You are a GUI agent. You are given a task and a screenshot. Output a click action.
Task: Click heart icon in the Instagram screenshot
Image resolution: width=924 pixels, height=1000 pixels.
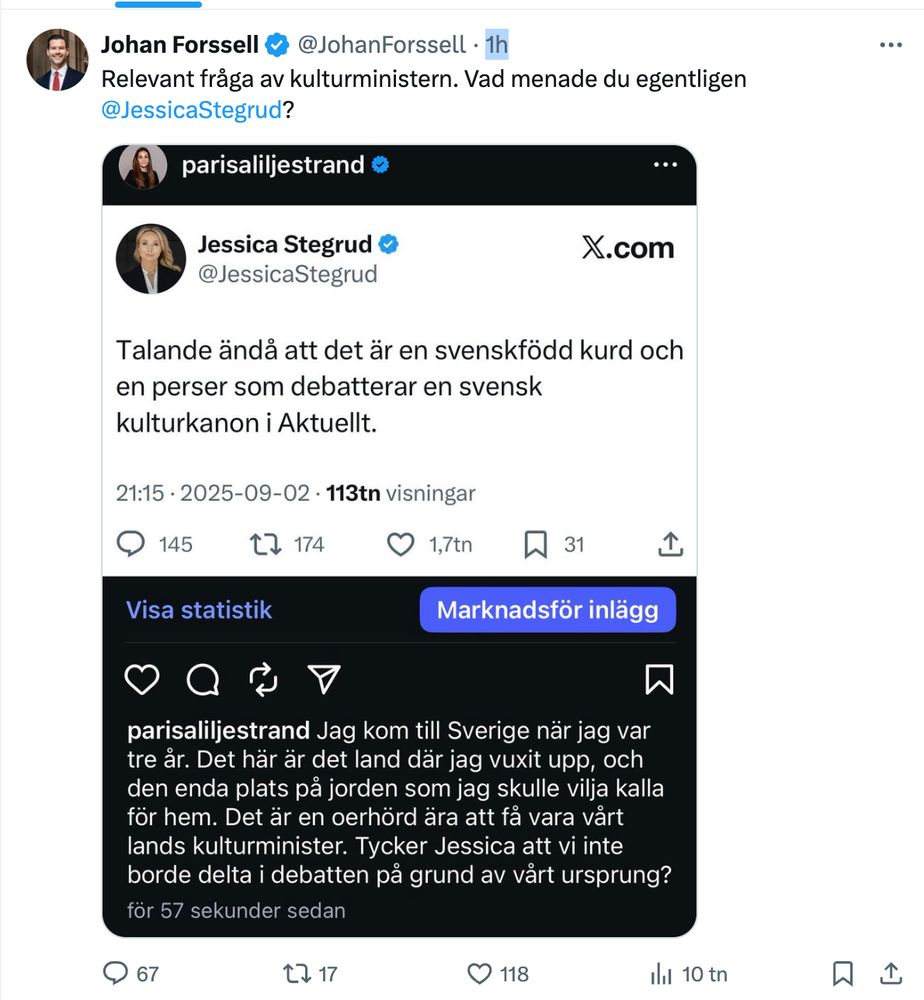click(x=142, y=679)
